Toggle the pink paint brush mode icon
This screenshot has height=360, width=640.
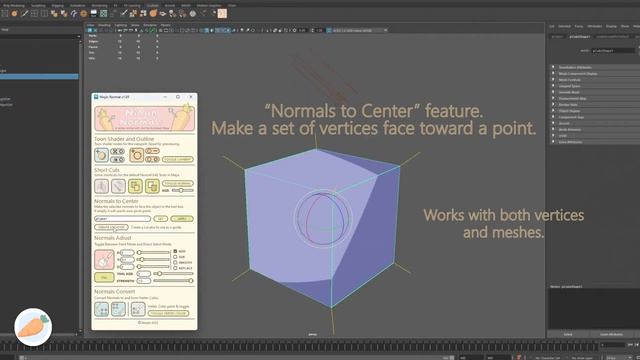(x=104, y=260)
